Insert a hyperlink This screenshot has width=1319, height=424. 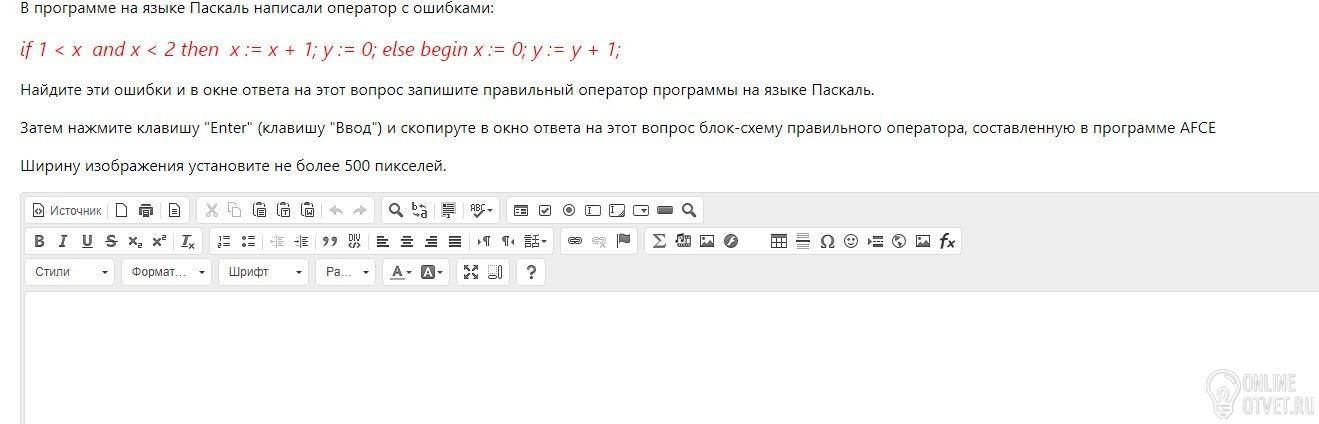click(574, 241)
